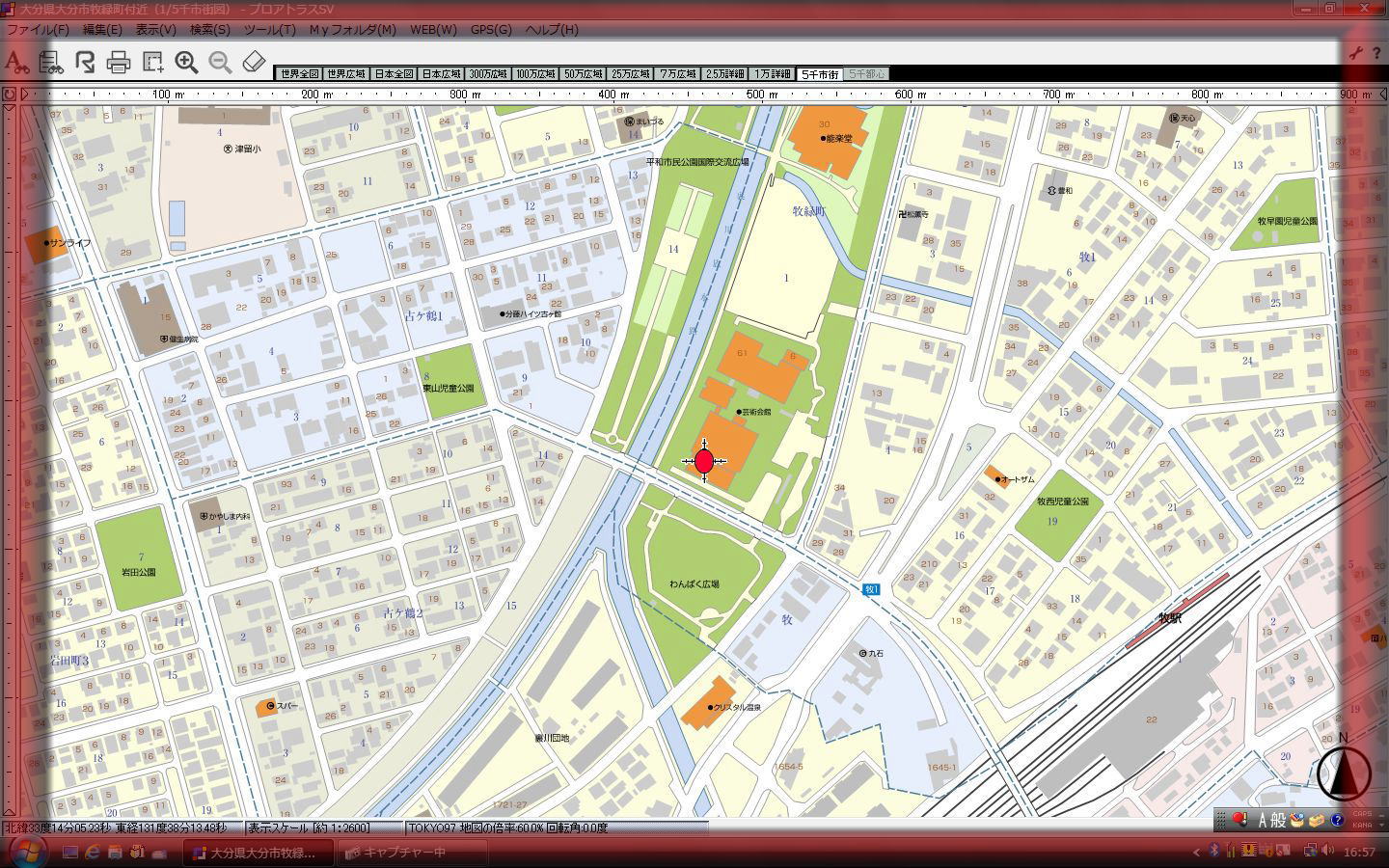Open the 検索(S) menu
Screen dimensions: 1389x868
[x=209, y=29]
